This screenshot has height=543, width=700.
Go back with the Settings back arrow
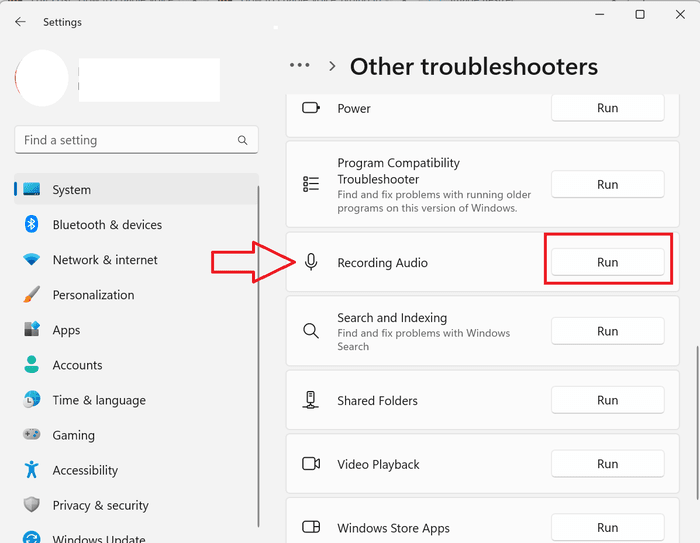coord(20,22)
